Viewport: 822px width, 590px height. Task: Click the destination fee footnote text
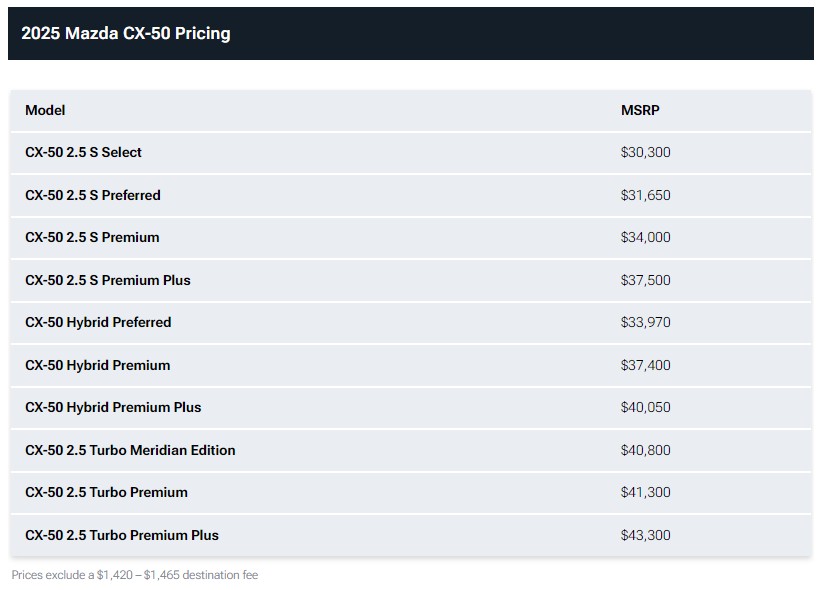coord(135,575)
